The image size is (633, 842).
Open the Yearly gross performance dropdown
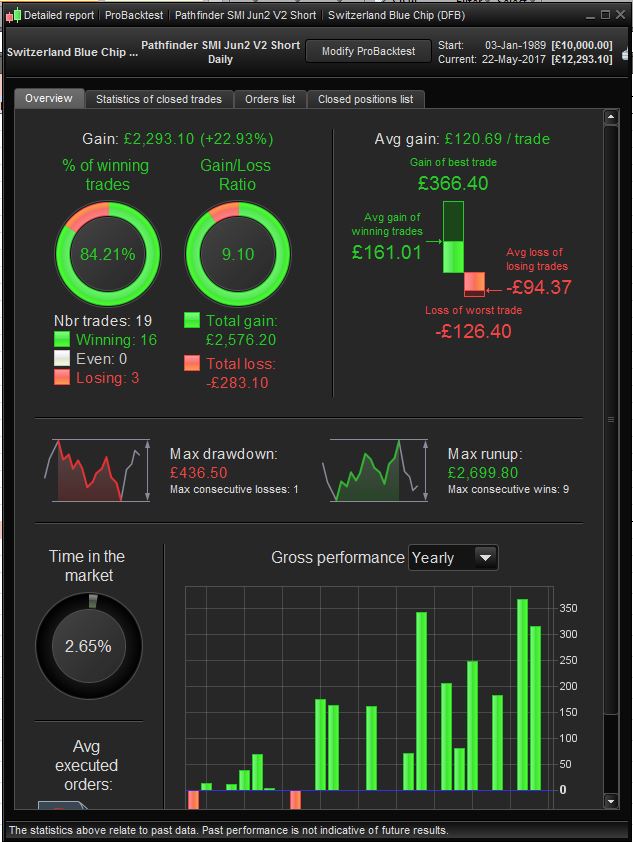tap(453, 558)
